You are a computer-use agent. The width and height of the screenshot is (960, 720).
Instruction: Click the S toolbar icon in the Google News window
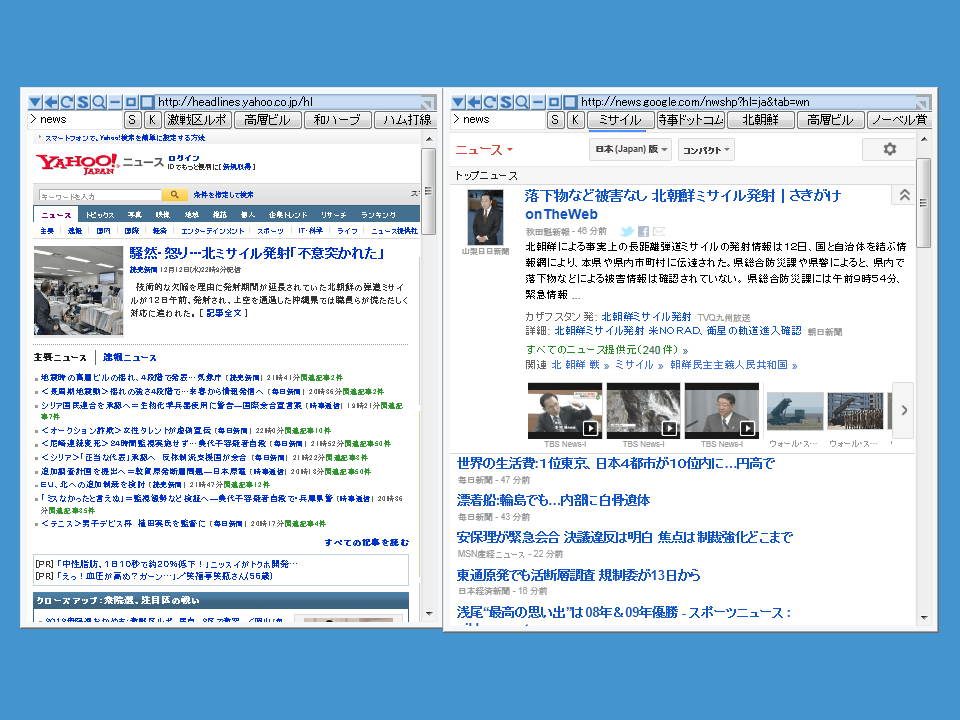pos(506,102)
